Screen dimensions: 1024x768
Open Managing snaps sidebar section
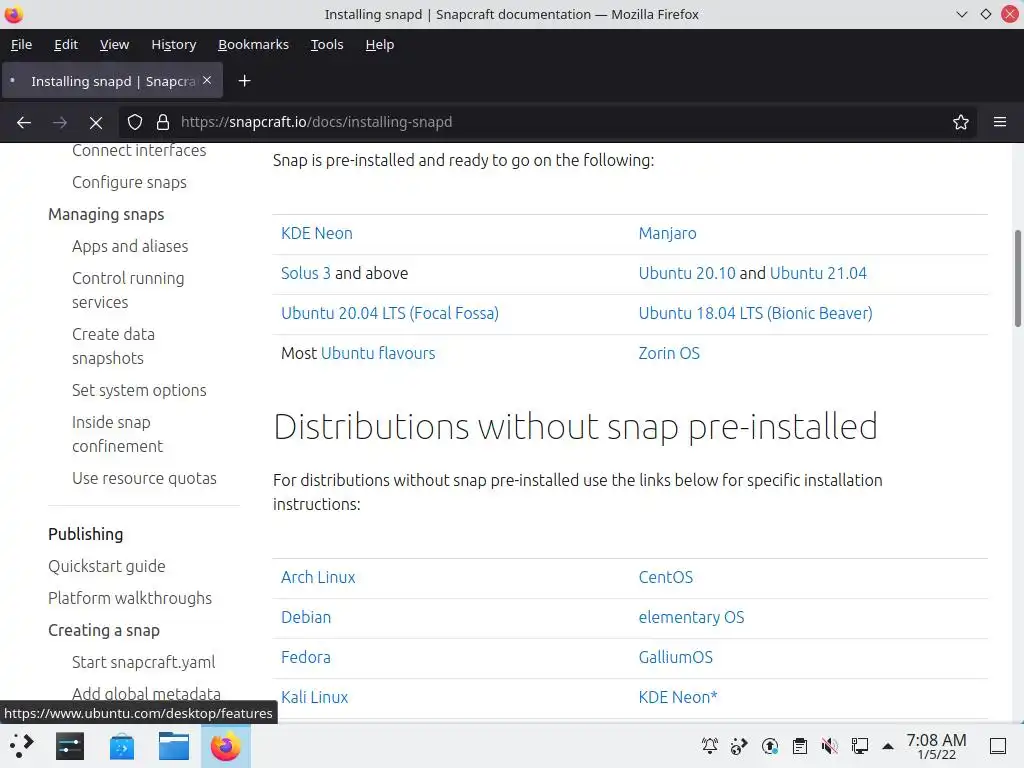pyautogui.click(x=106, y=214)
